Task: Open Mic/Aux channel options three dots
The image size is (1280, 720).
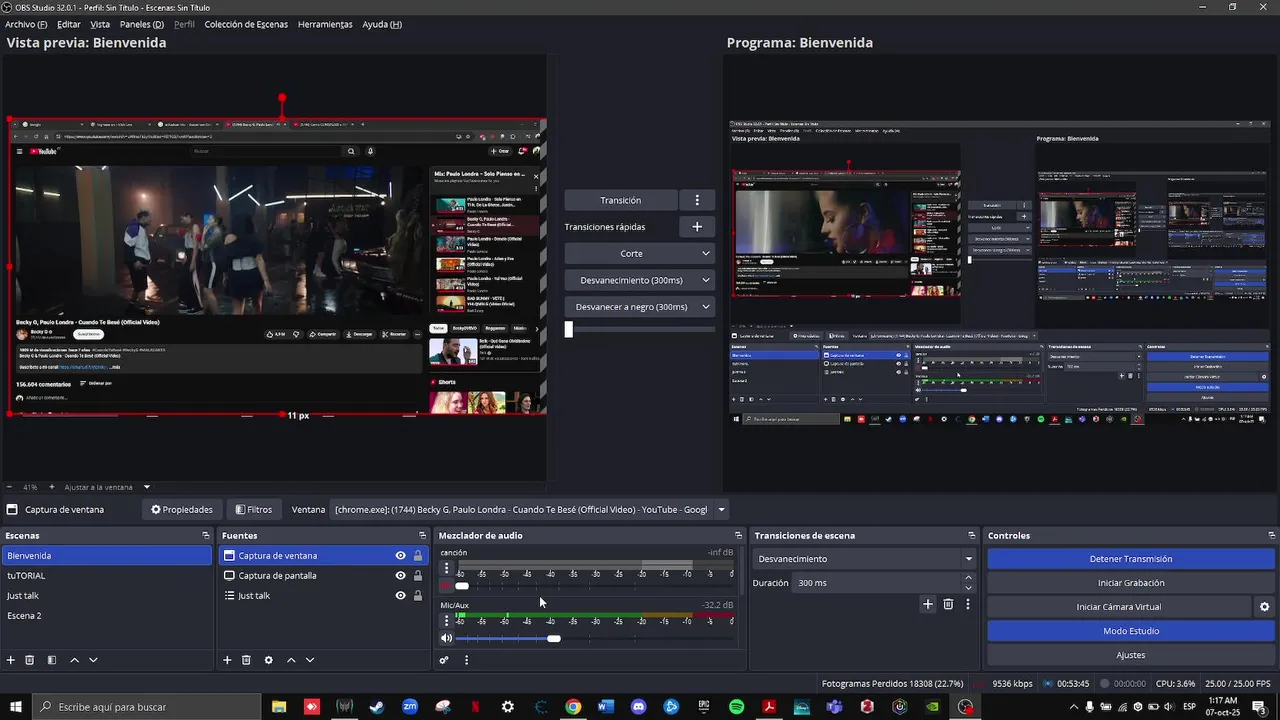Action: [x=446, y=620]
